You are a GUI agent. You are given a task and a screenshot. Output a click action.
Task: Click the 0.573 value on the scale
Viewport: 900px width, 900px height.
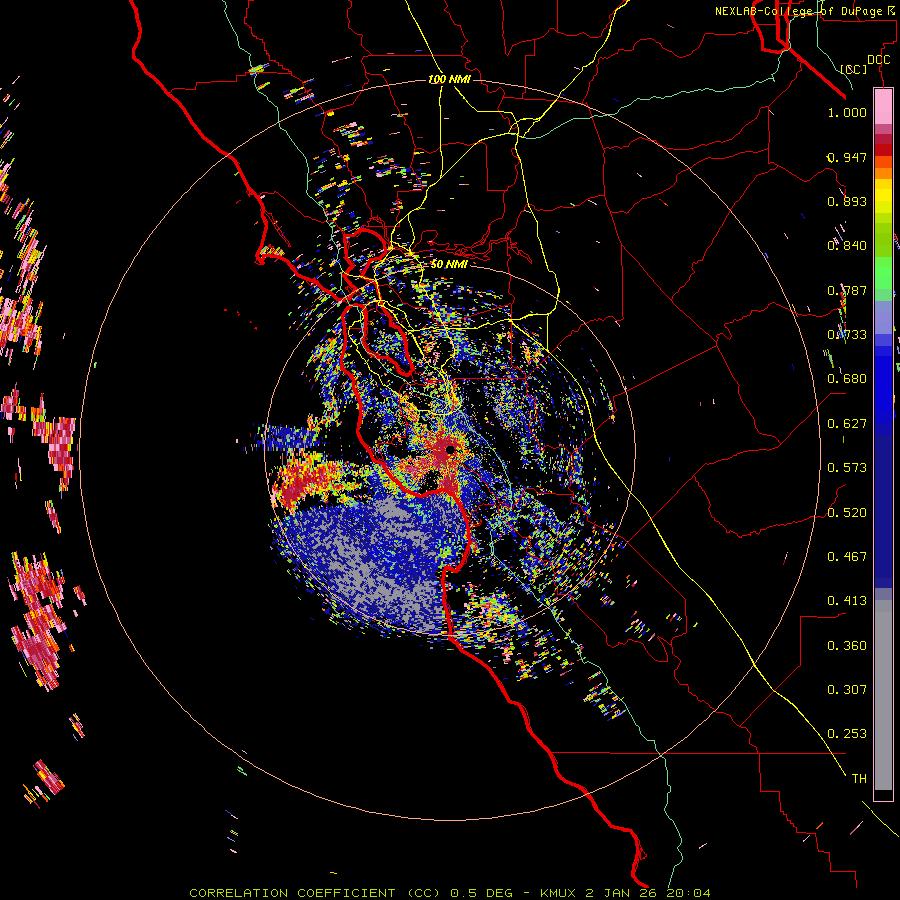[x=847, y=468]
